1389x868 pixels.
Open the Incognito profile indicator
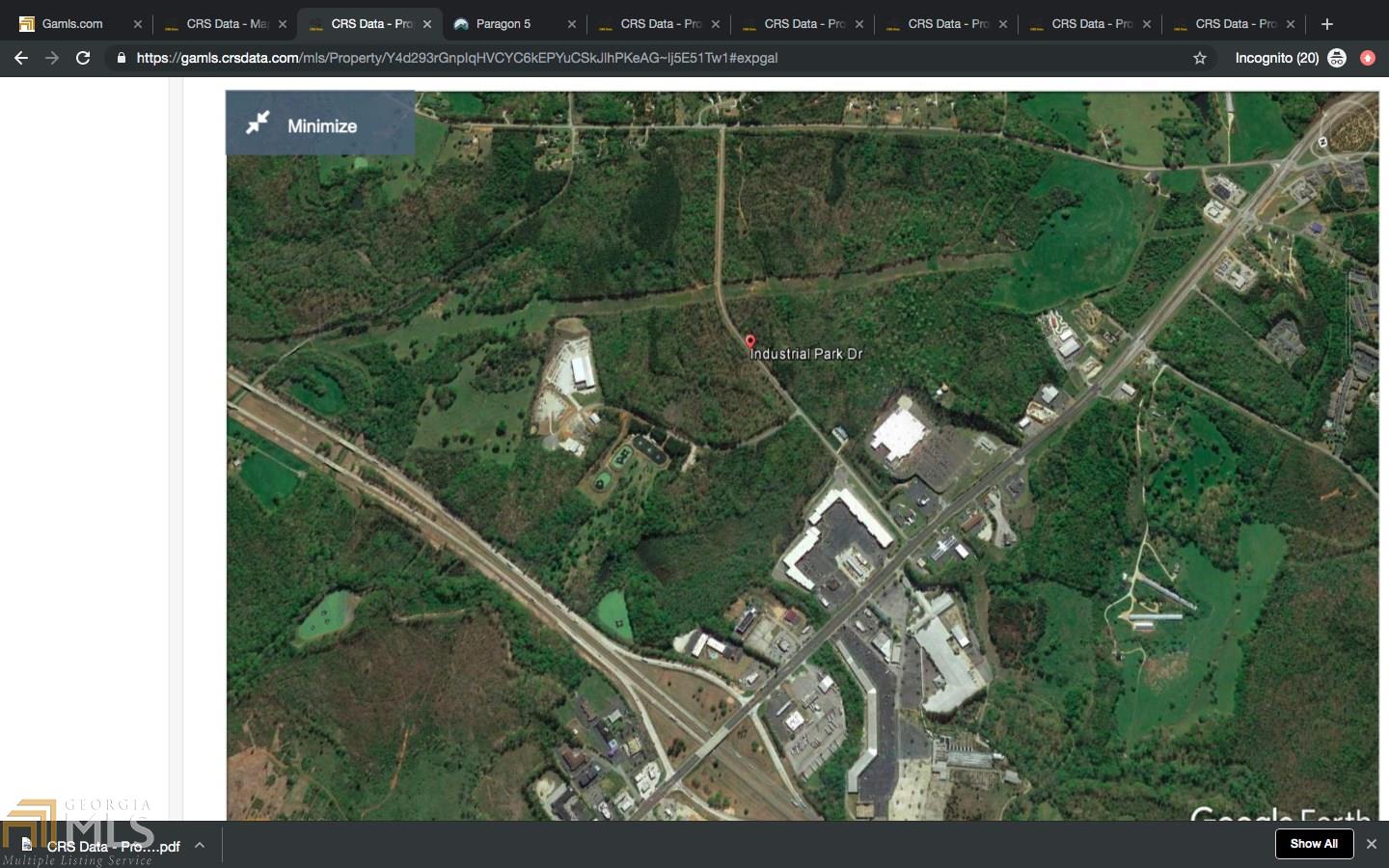[x=1290, y=58]
